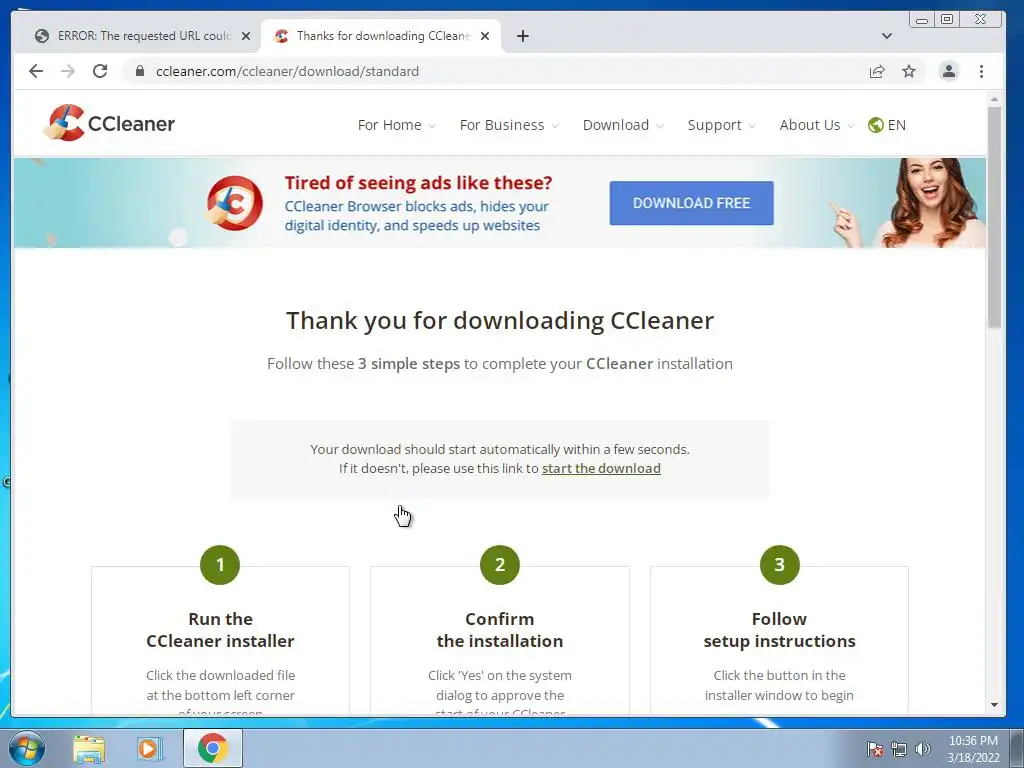
Task: Minimize the Chrome browser window
Action: [x=921, y=20]
